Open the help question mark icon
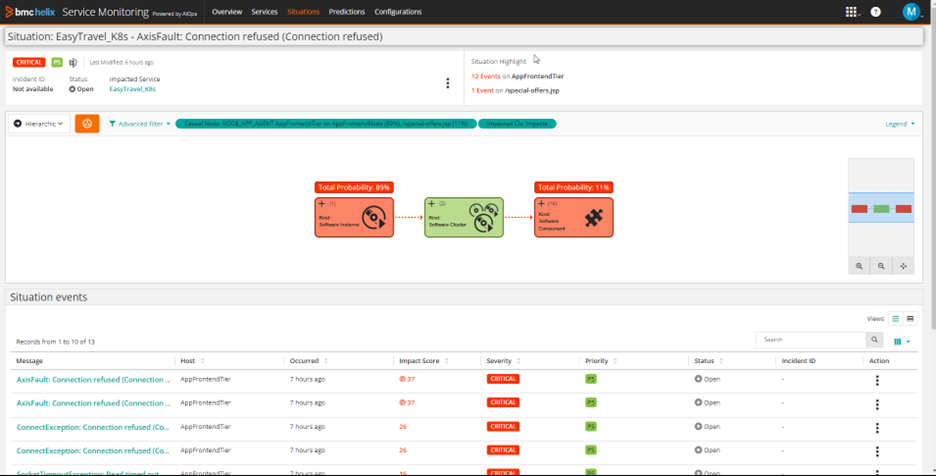The height and width of the screenshot is (476, 936). pos(876,12)
